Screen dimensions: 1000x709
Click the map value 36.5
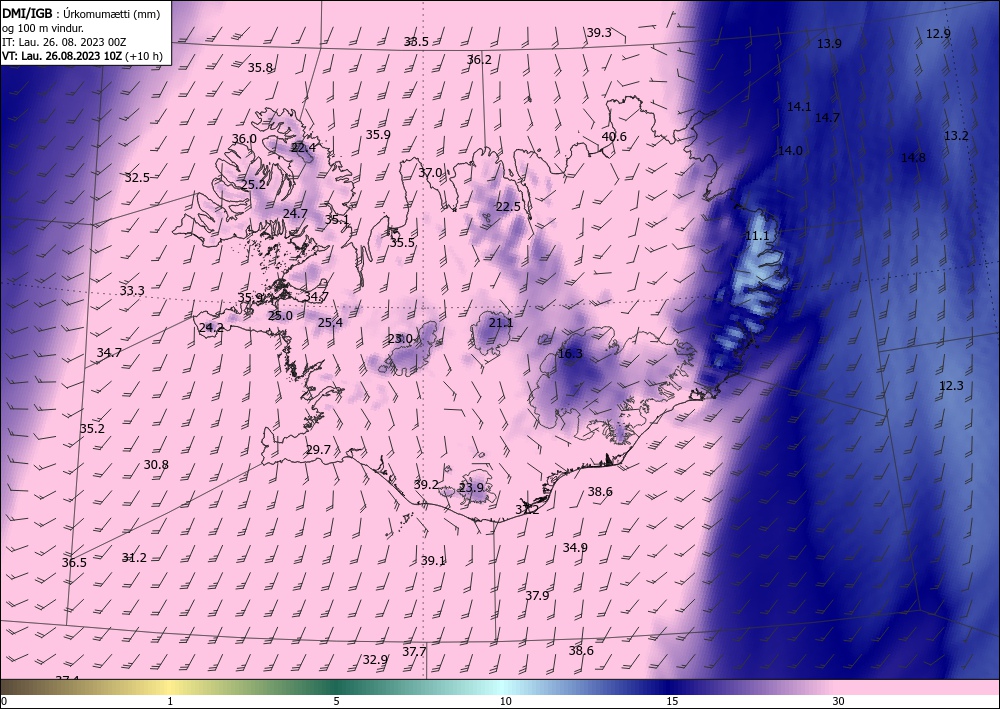click(74, 563)
